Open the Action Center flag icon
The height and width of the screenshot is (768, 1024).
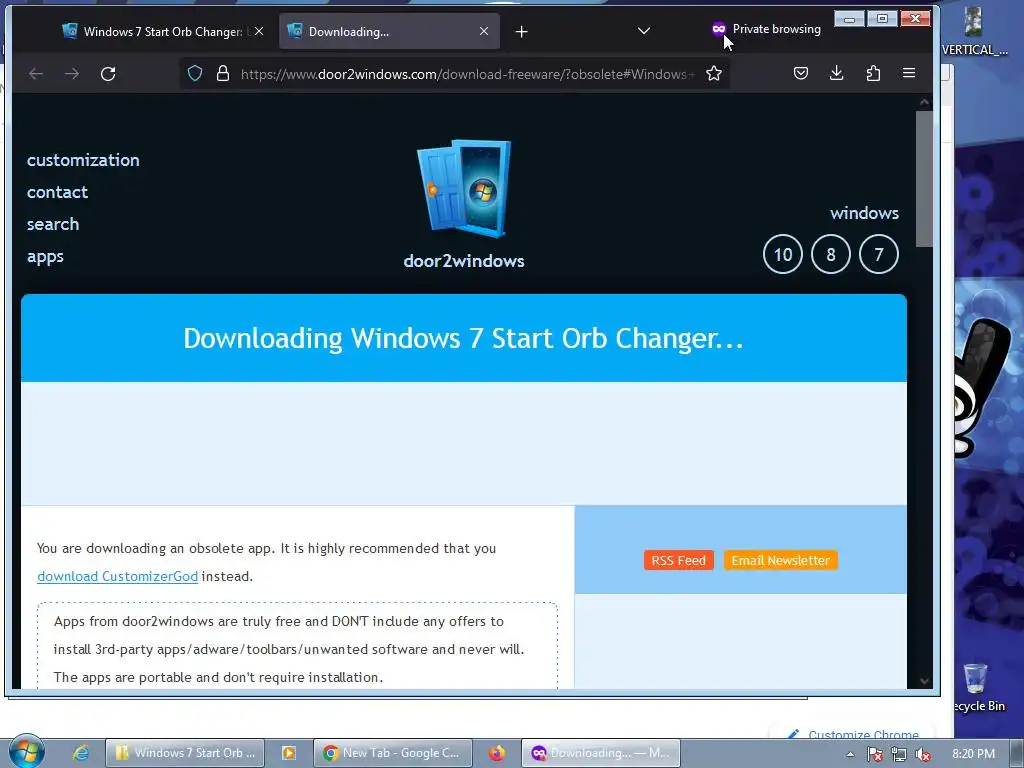[875, 754]
